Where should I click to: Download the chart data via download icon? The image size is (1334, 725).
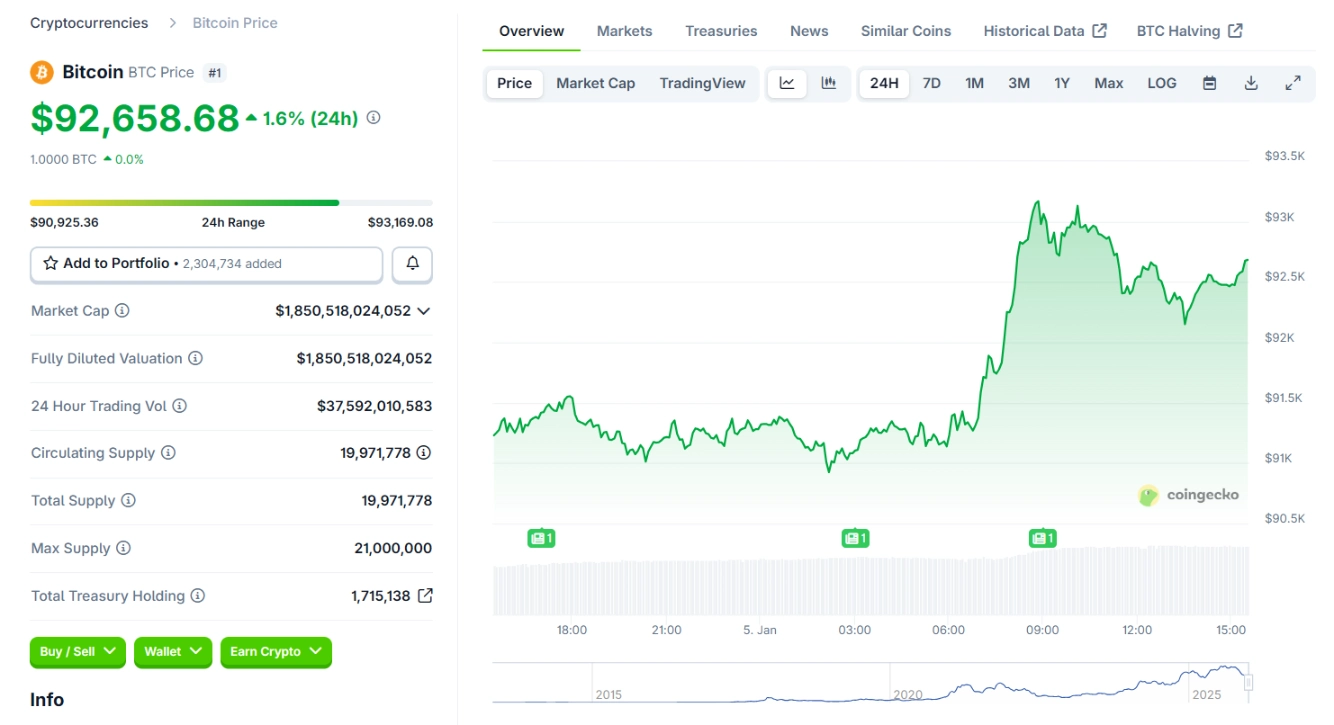point(1251,83)
